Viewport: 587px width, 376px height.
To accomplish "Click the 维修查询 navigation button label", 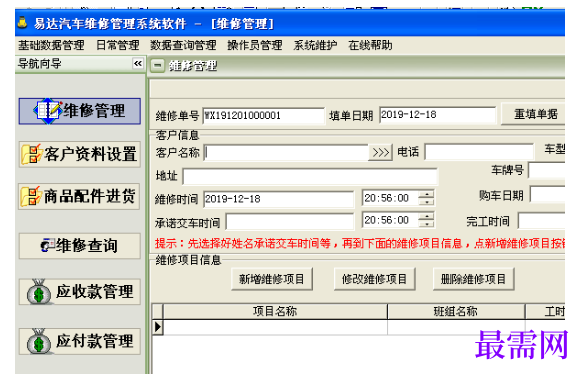I will 87,246.
